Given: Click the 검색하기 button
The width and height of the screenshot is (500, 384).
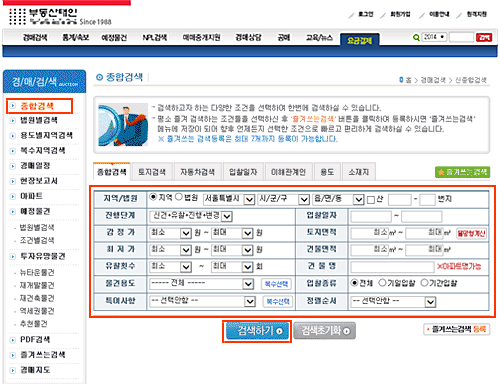Looking at the screenshot, I should [x=257, y=331].
